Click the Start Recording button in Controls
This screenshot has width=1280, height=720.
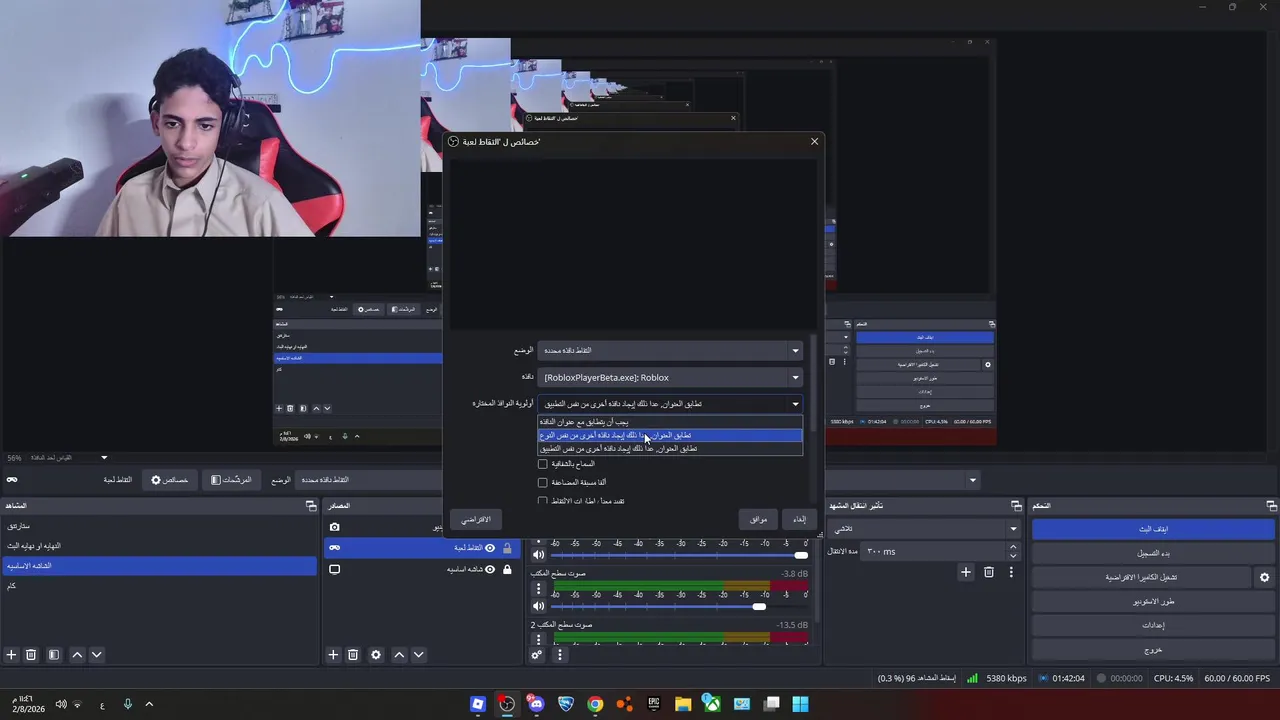(1153, 553)
